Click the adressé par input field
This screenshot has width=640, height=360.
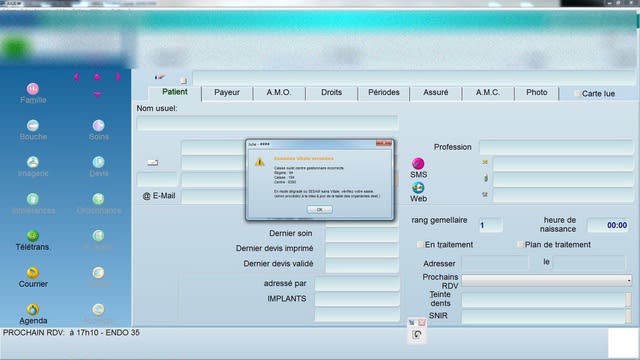pyautogui.click(x=357, y=284)
